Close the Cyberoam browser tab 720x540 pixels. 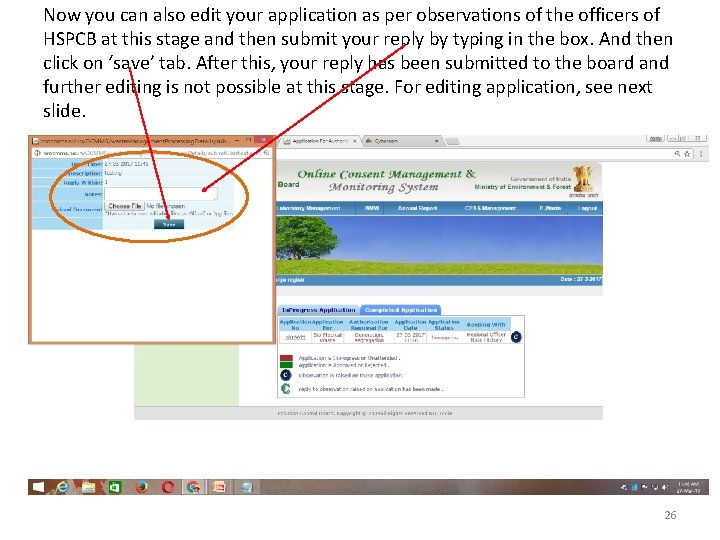pyautogui.click(x=436, y=141)
